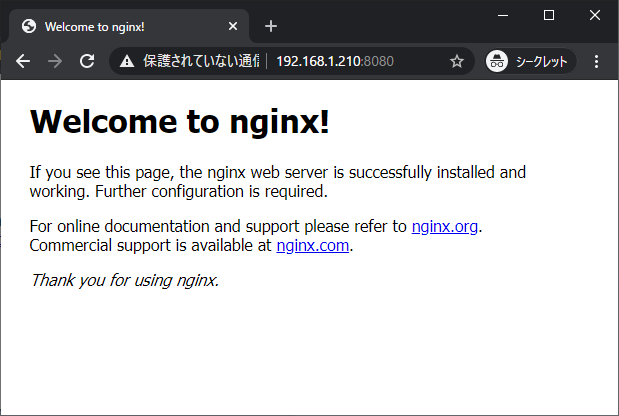
Task: Click 'Commercial support is available at' text
Action: 150,245
